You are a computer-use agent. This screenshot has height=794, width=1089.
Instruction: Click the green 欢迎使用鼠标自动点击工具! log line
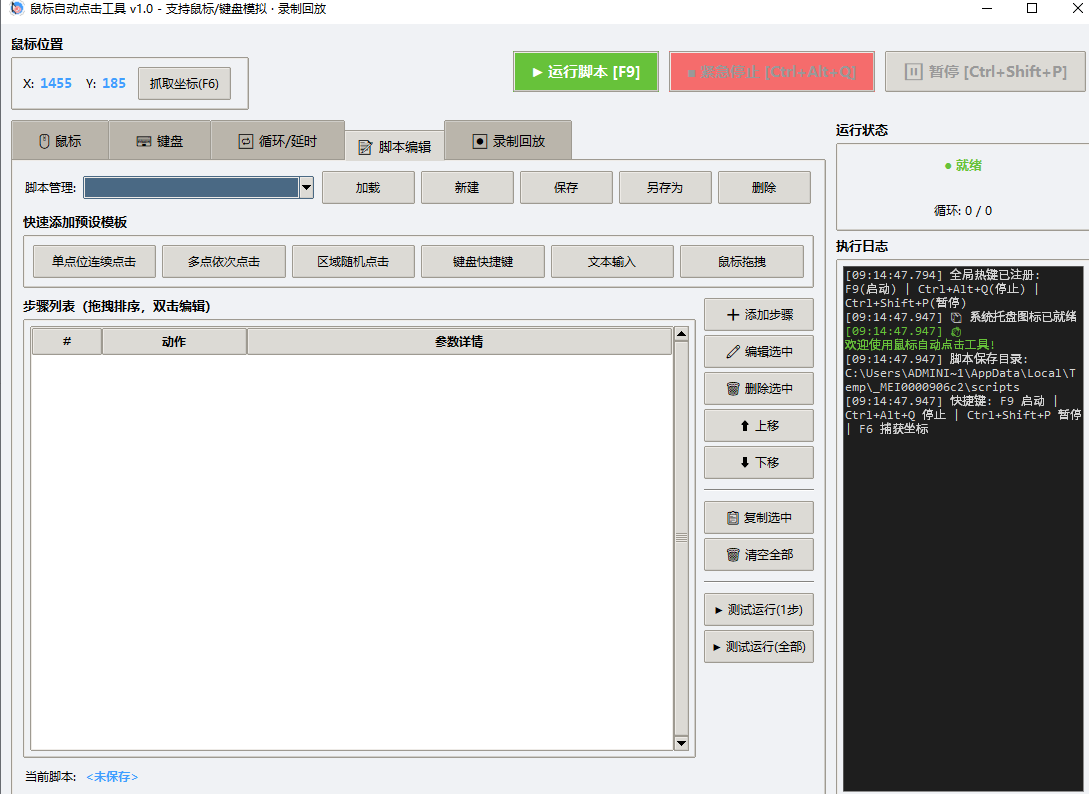pyautogui.click(x=920, y=345)
